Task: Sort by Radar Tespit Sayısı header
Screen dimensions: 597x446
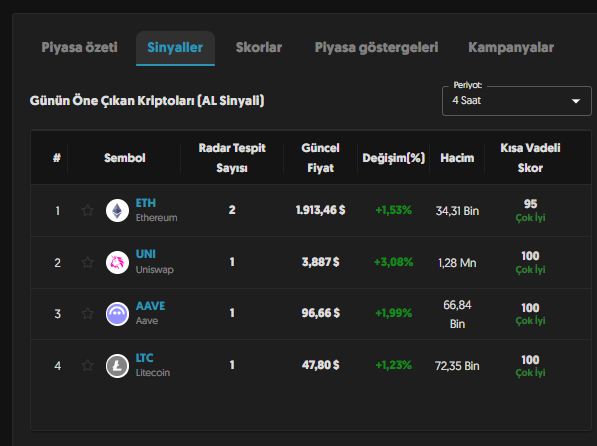Action: (232, 158)
